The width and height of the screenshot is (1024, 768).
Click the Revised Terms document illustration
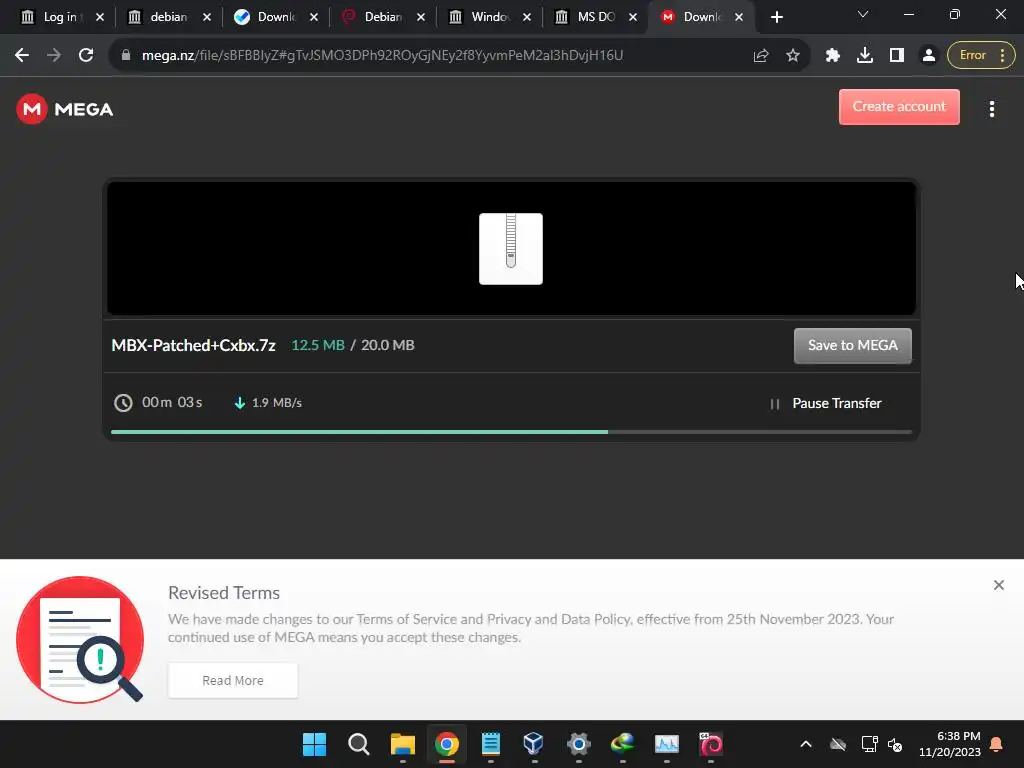coord(80,639)
